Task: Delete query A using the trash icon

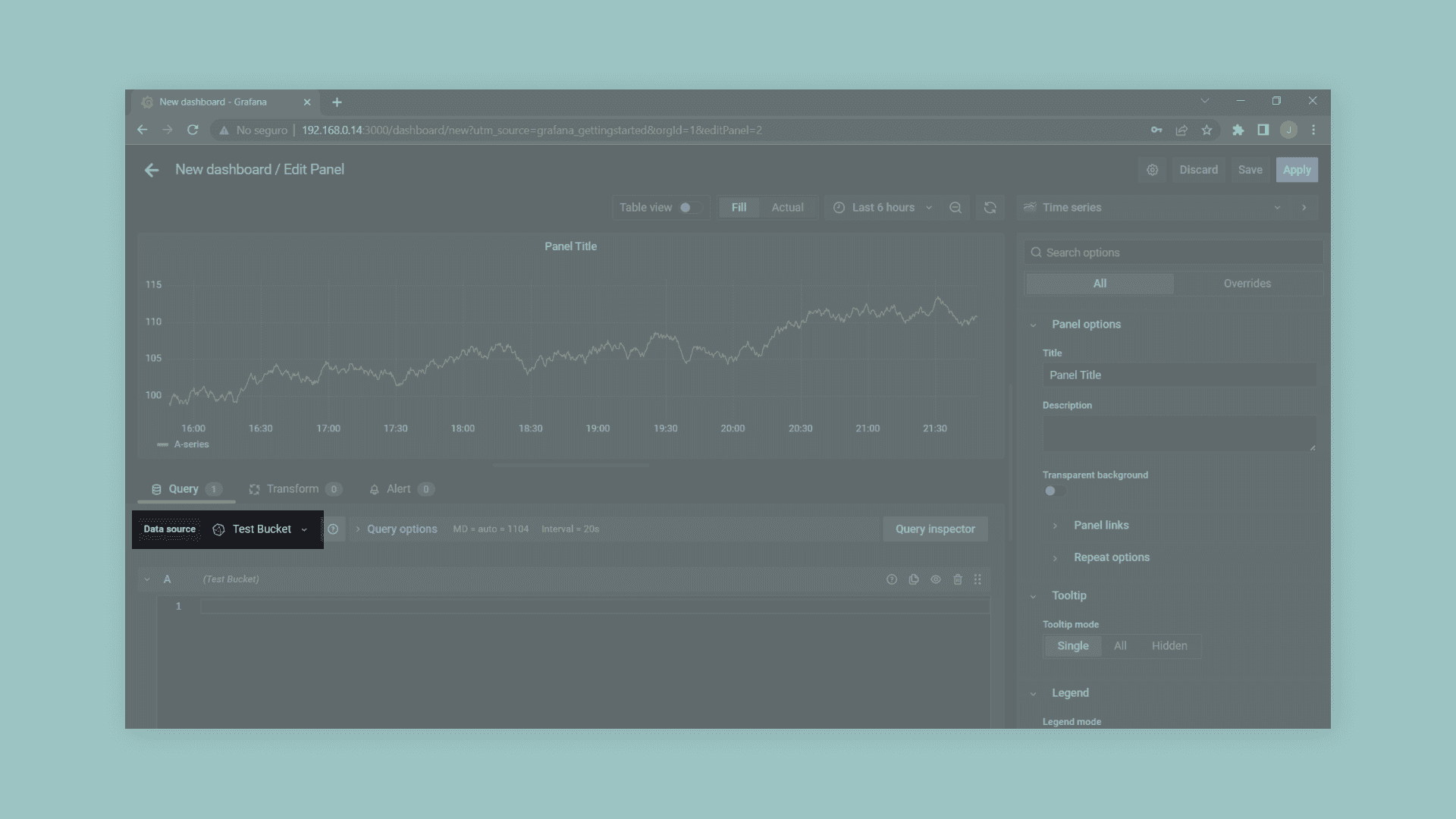Action: (x=958, y=579)
